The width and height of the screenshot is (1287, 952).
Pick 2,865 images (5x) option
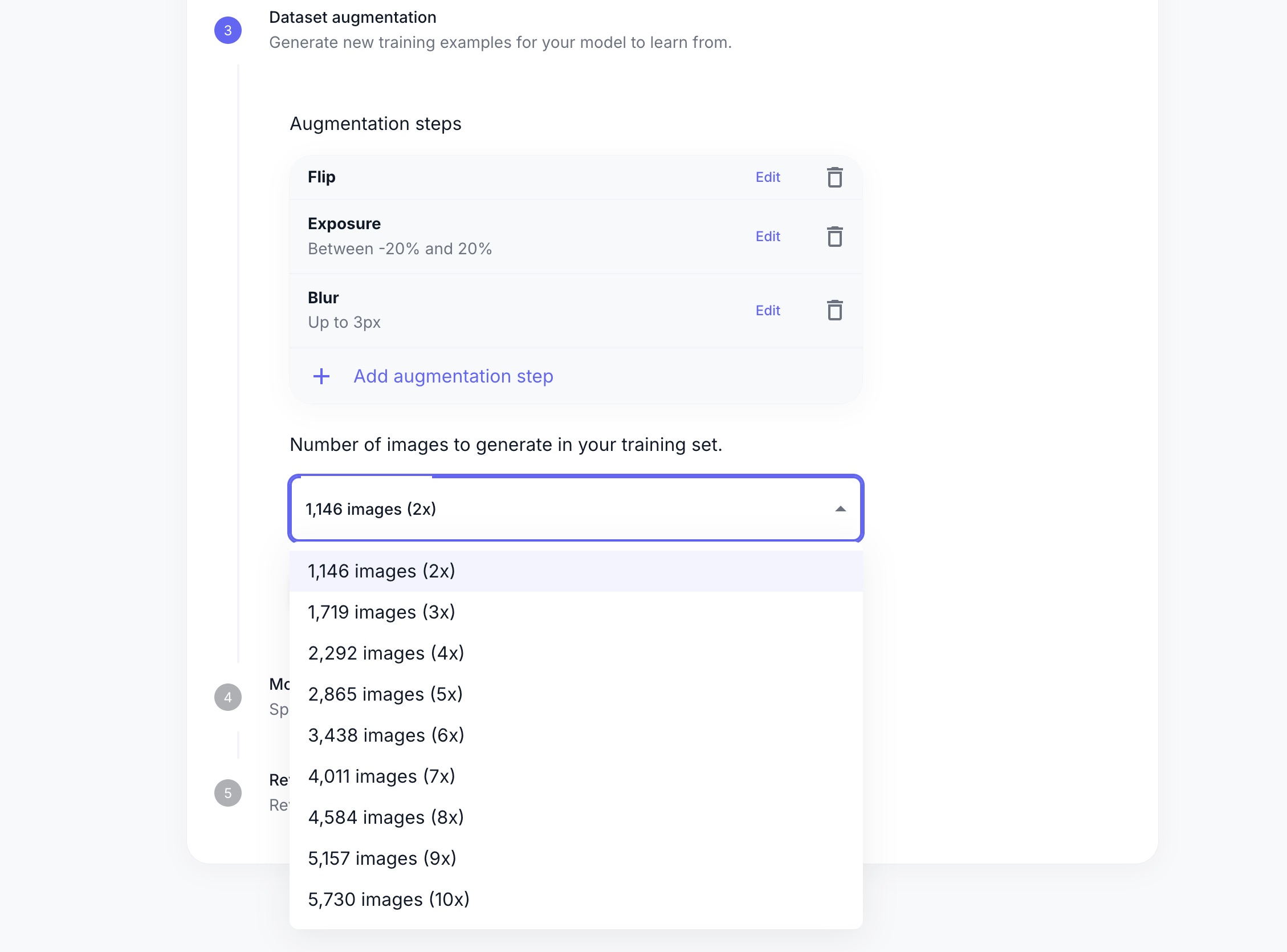(x=385, y=694)
